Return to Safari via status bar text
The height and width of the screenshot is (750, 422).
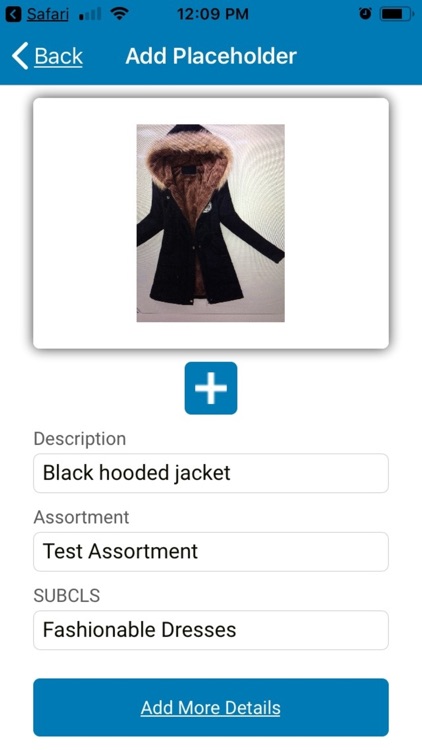point(47,14)
